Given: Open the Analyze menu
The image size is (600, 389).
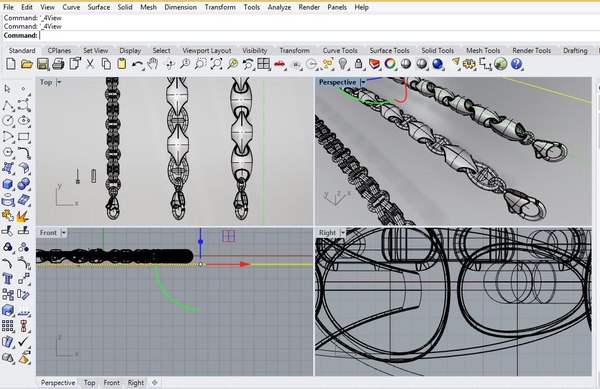Looking at the screenshot, I should click(279, 7).
